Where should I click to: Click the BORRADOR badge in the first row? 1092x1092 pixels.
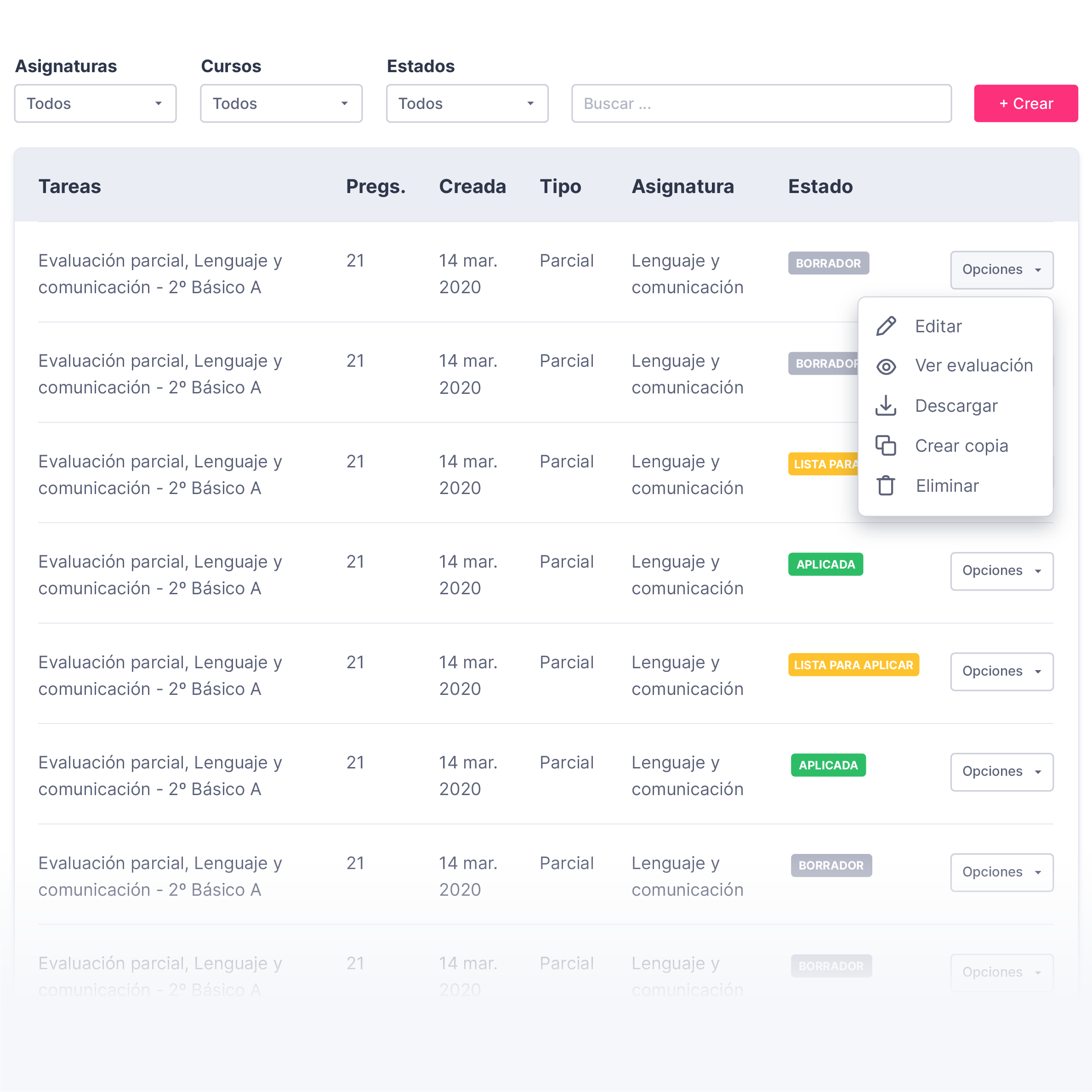pyautogui.click(x=828, y=263)
